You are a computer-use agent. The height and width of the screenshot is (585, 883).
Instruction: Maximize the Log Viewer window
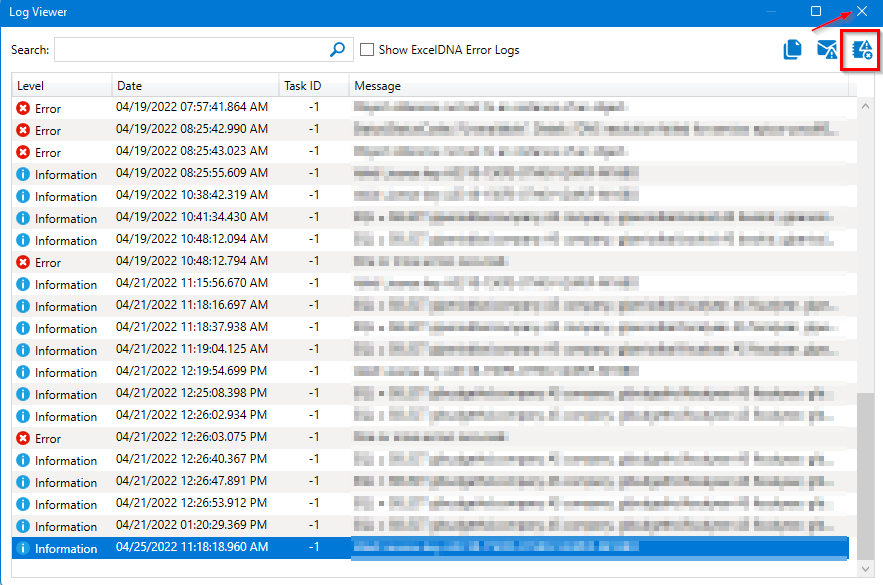click(x=816, y=11)
